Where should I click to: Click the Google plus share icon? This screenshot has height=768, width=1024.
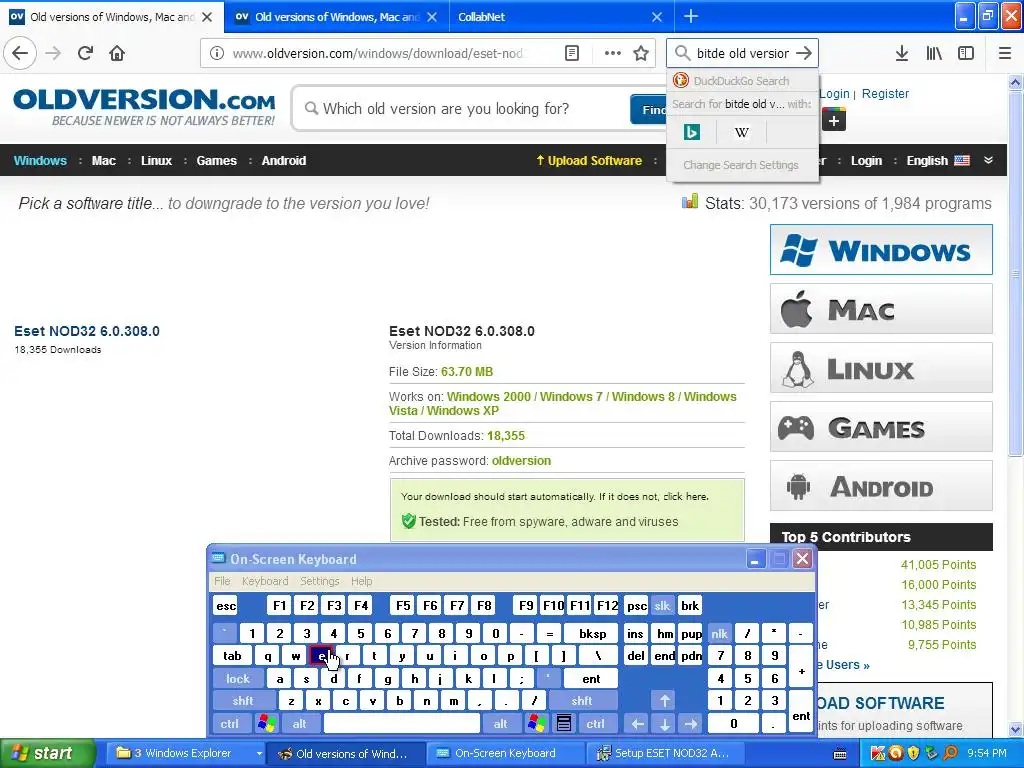tap(833, 120)
